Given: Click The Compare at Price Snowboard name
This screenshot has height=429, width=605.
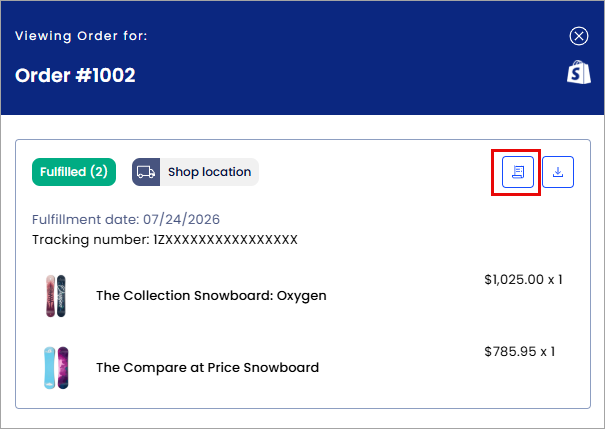Looking at the screenshot, I should click(208, 368).
